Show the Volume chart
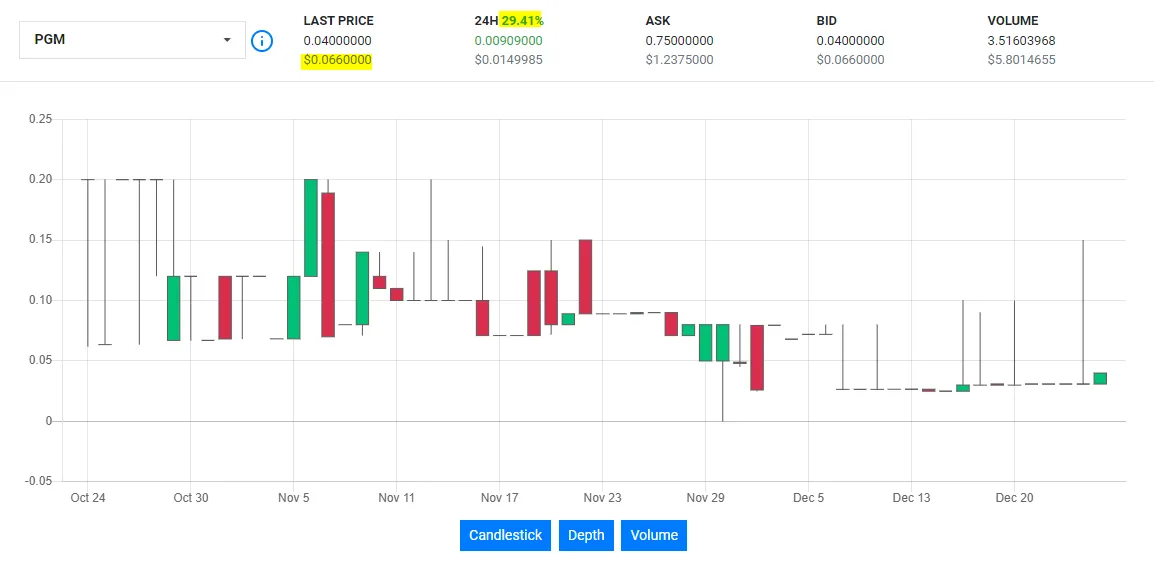This screenshot has height=579, width=1154. point(654,535)
